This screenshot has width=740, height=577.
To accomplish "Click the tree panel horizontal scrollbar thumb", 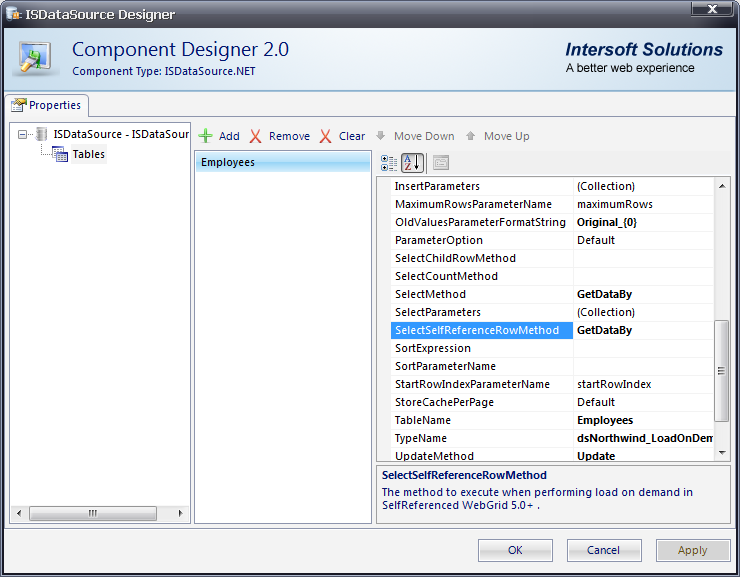I will point(92,513).
